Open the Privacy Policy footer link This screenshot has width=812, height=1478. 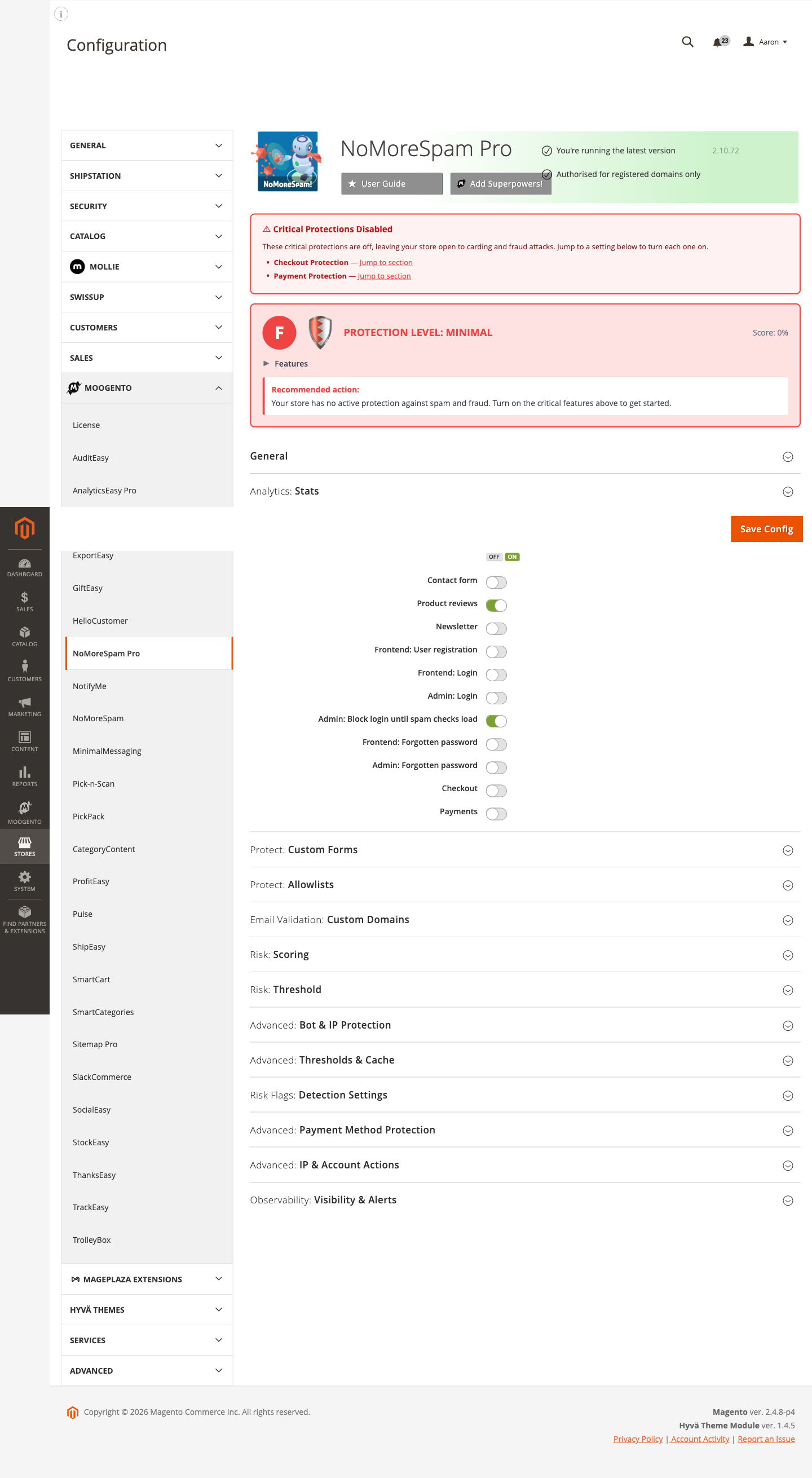pyautogui.click(x=638, y=1439)
